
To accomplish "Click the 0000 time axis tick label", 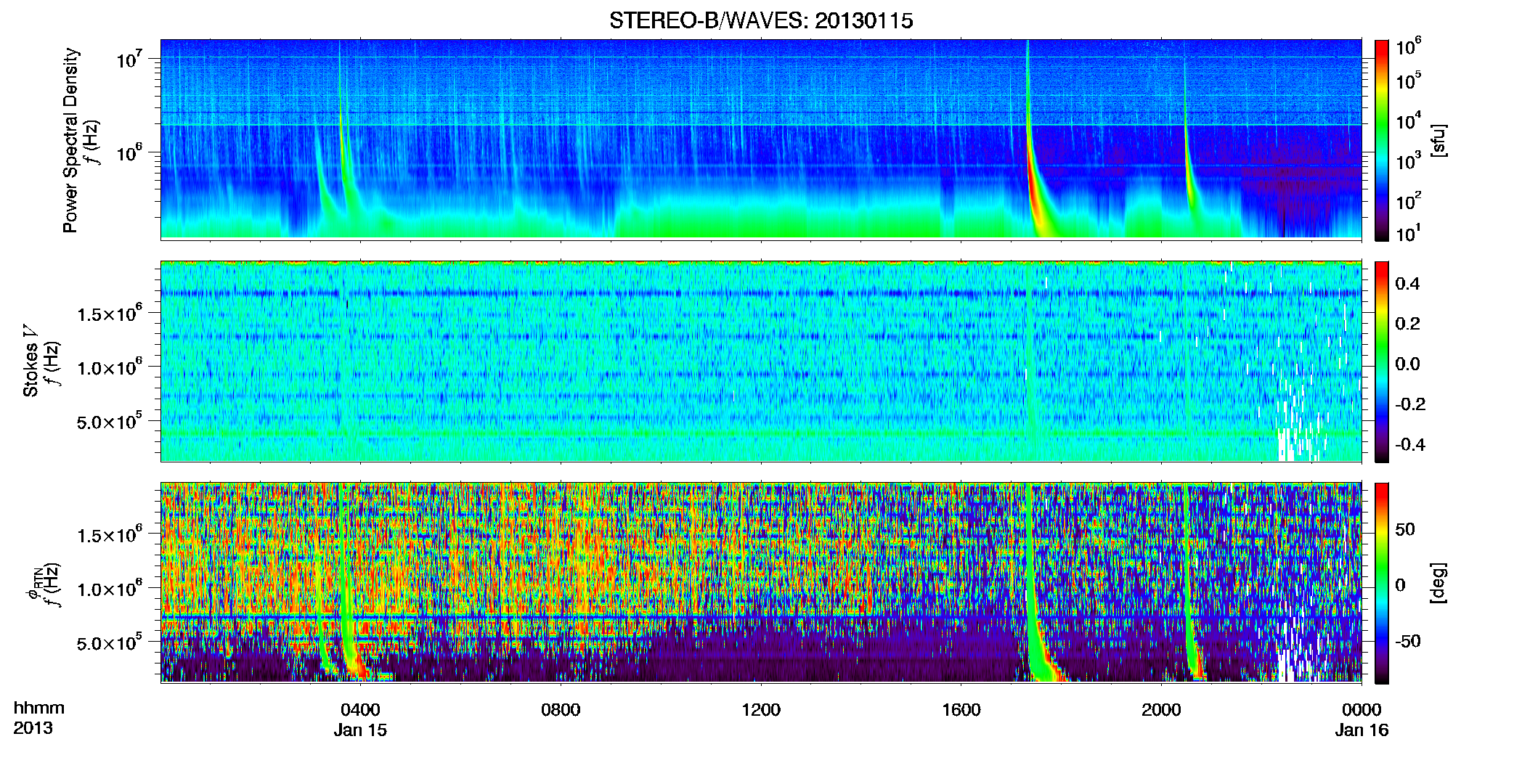I will tap(1362, 709).
